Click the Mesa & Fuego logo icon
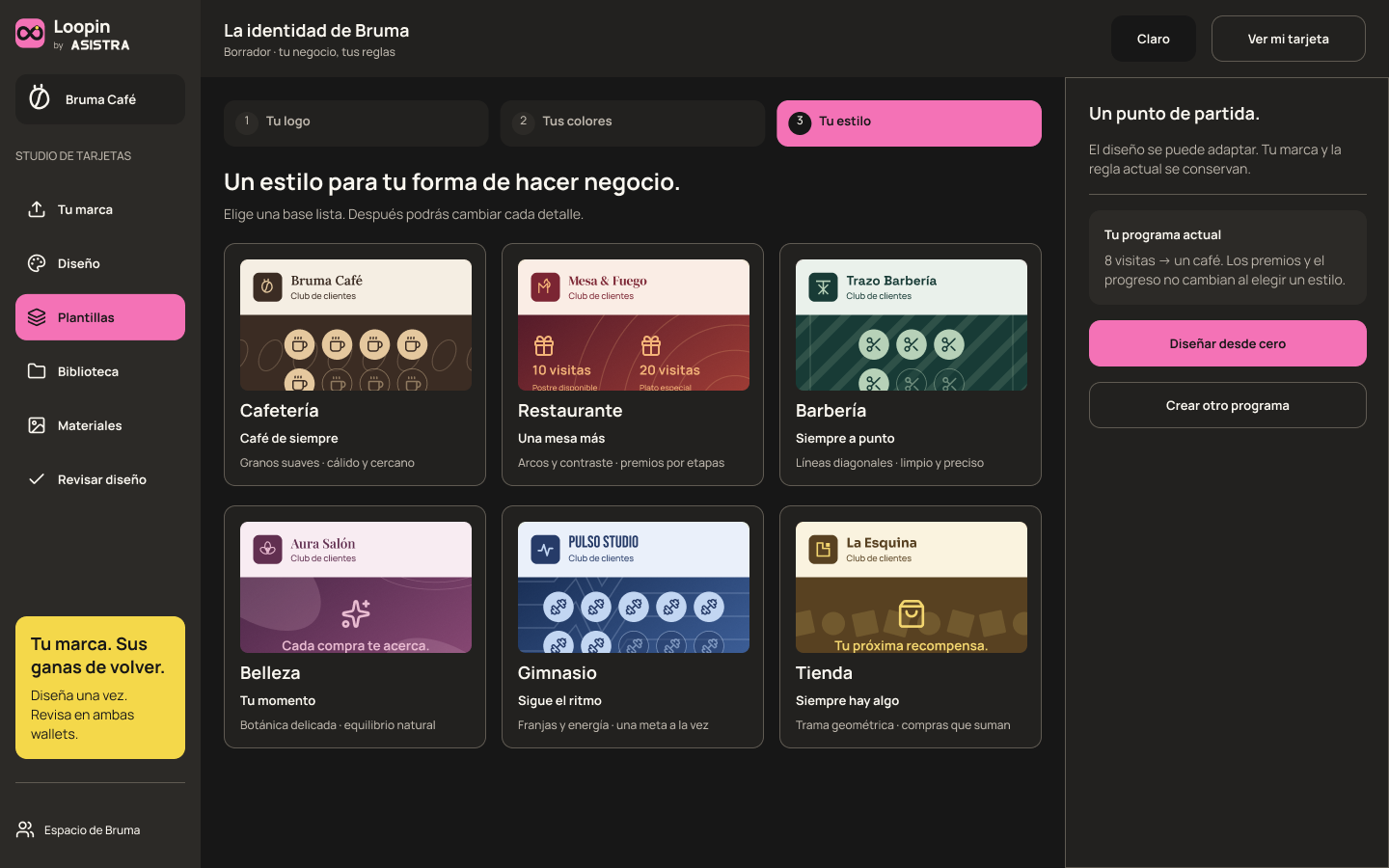 (545, 287)
